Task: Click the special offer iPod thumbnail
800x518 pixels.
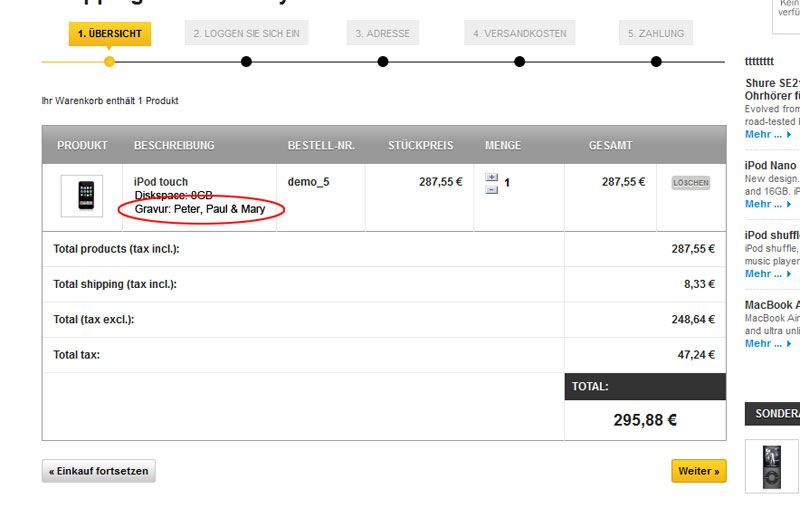Action: [x=771, y=466]
